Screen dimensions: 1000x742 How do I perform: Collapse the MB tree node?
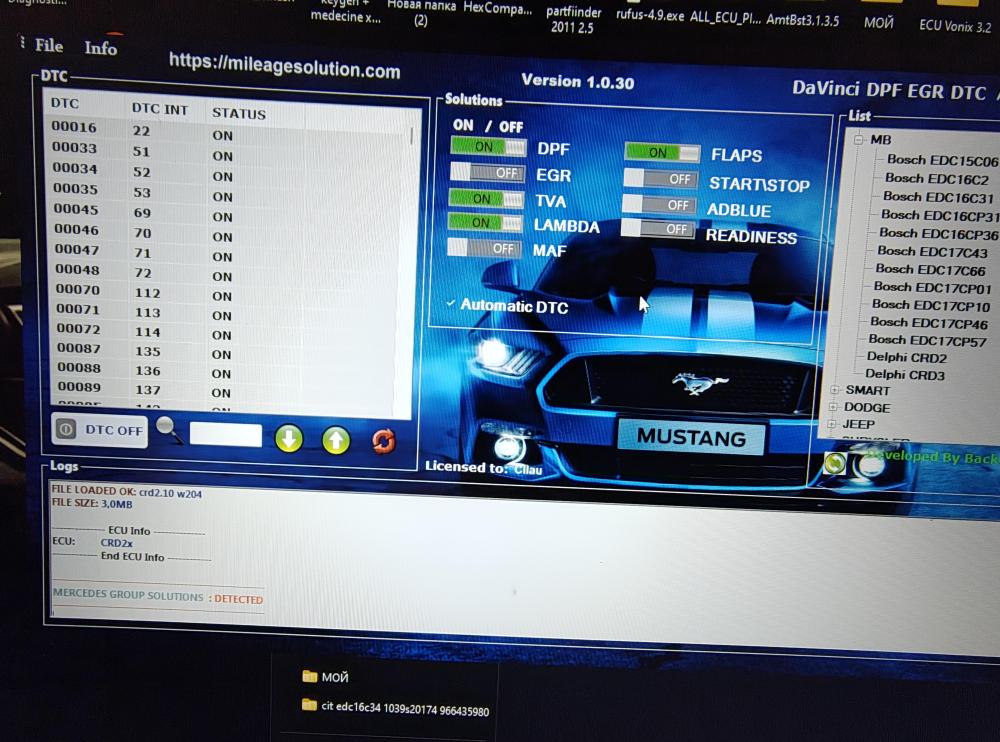858,139
